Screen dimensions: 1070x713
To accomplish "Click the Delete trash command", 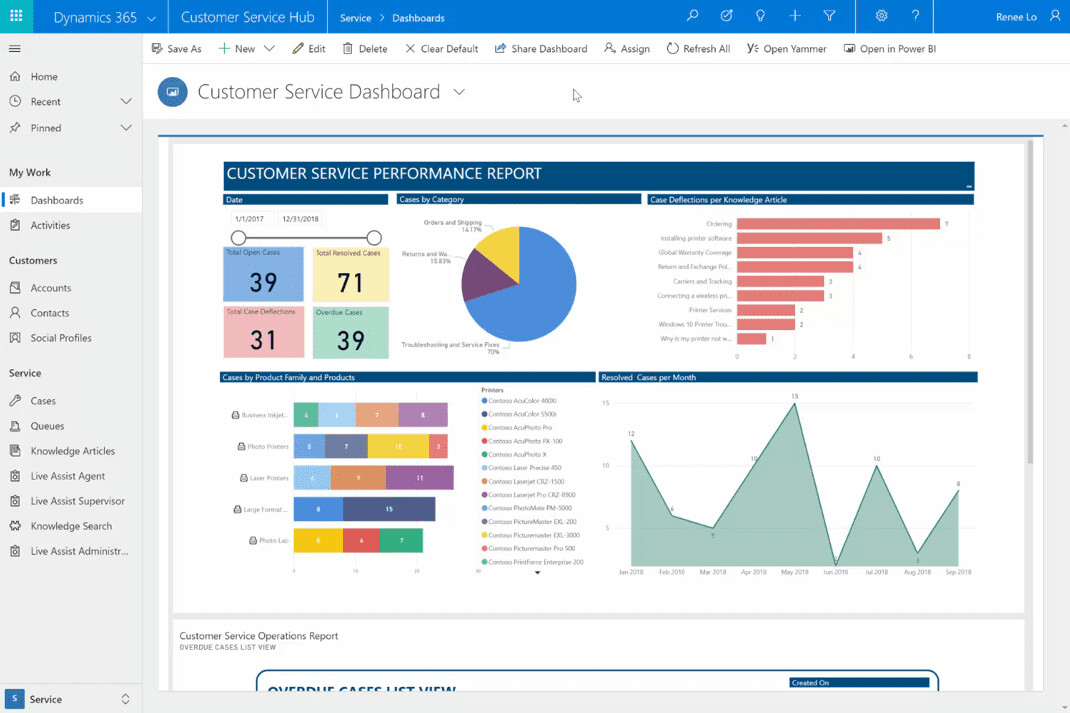I will [x=365, y=48].
